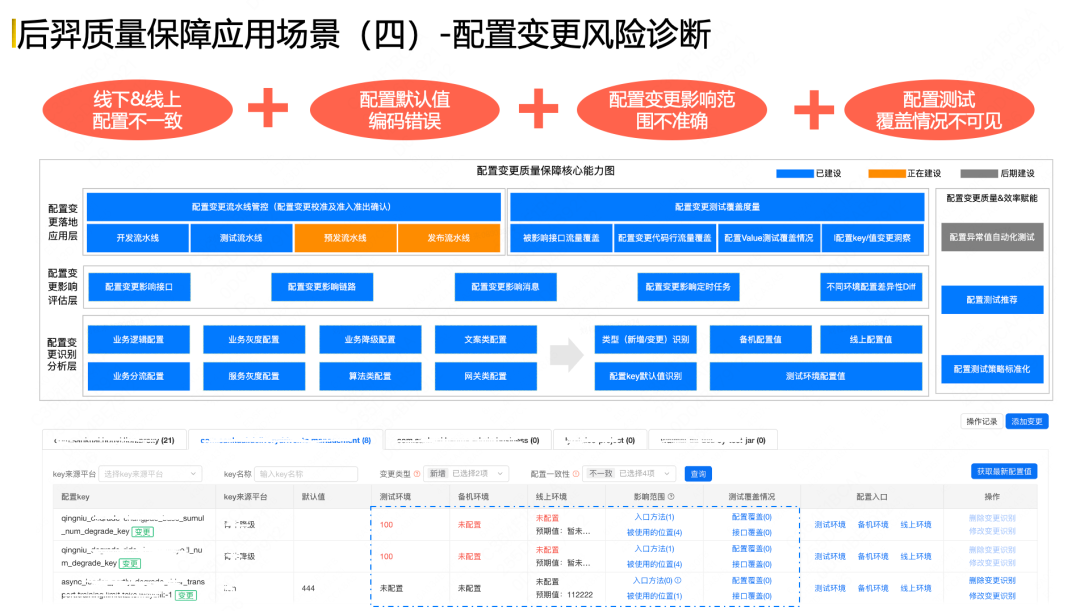Select the 网关类配置 box
Screen dimensions: 1080x611
[486, 376]
